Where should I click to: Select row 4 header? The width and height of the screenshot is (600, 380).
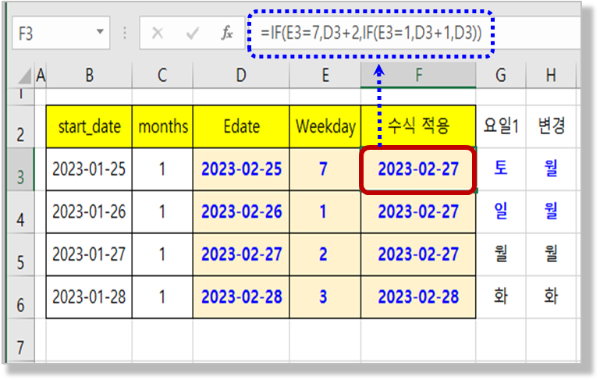click(x=21, y=212)
